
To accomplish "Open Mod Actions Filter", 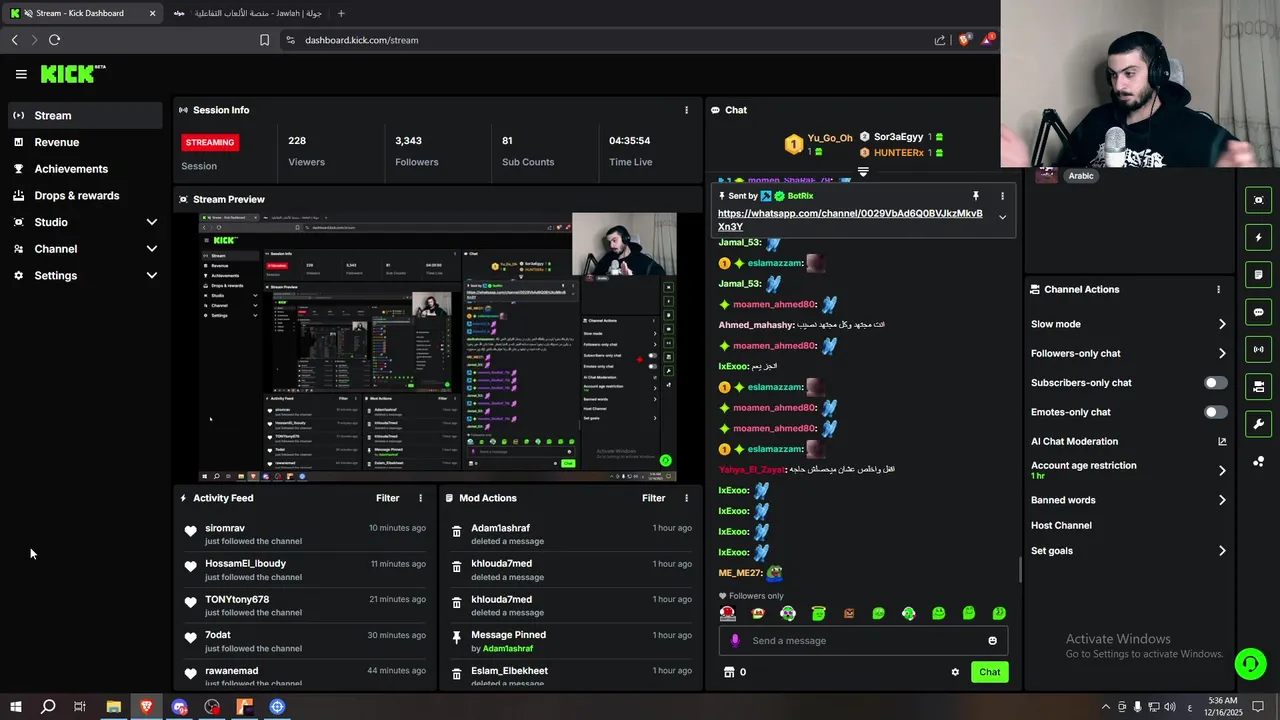I will 653,498.
